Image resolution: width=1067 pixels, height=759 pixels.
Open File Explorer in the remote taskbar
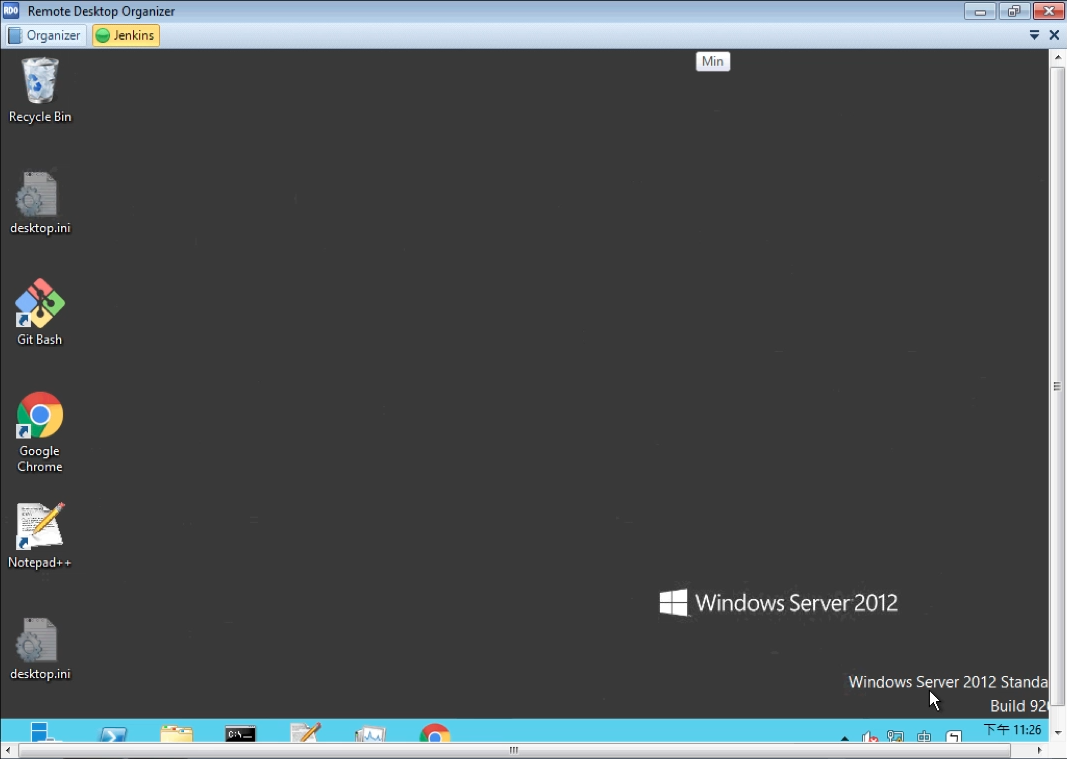pyautogui.click(x=177, y=734)
